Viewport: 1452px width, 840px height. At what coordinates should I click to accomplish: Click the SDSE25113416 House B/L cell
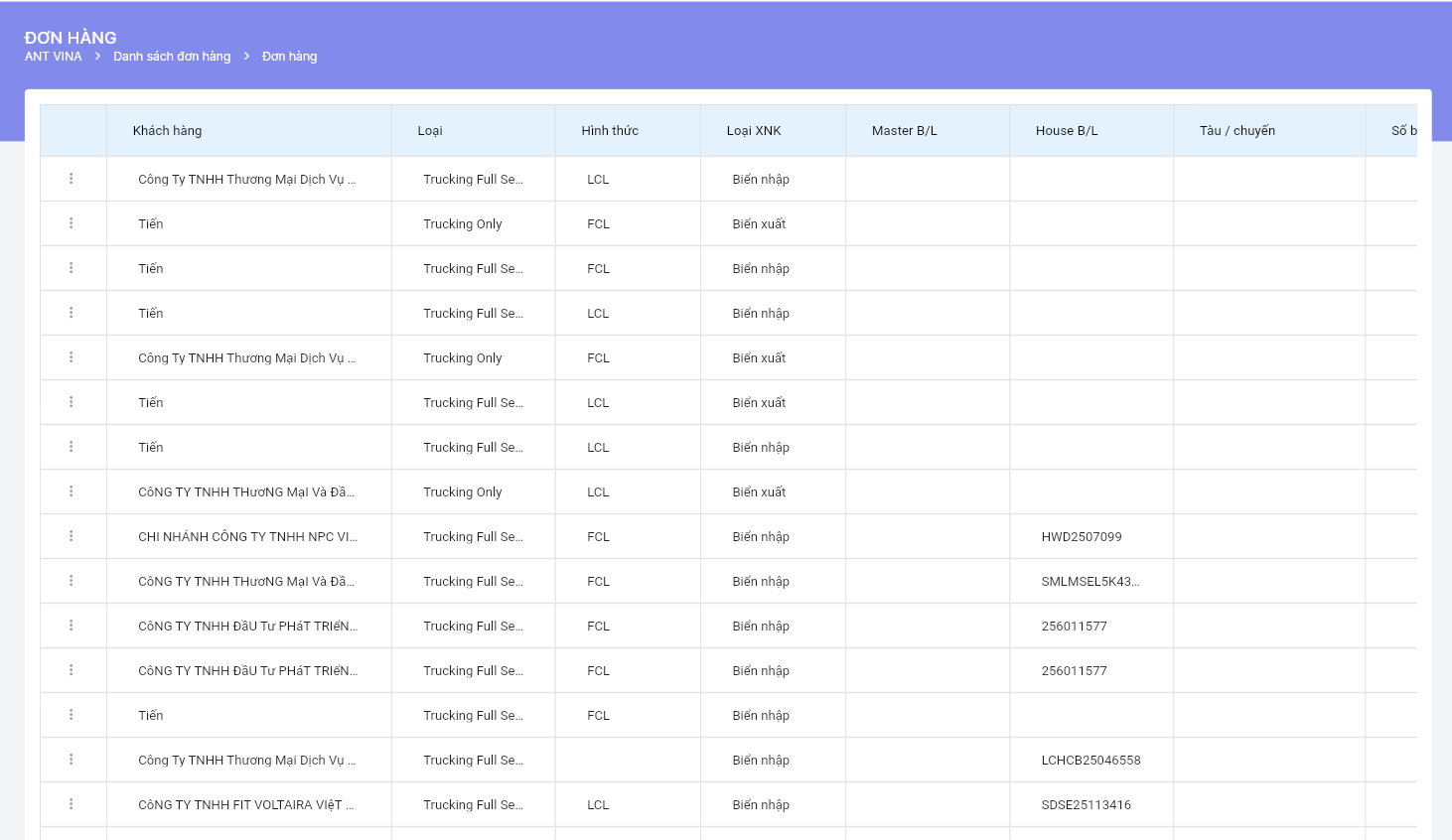click(1086, 805)
